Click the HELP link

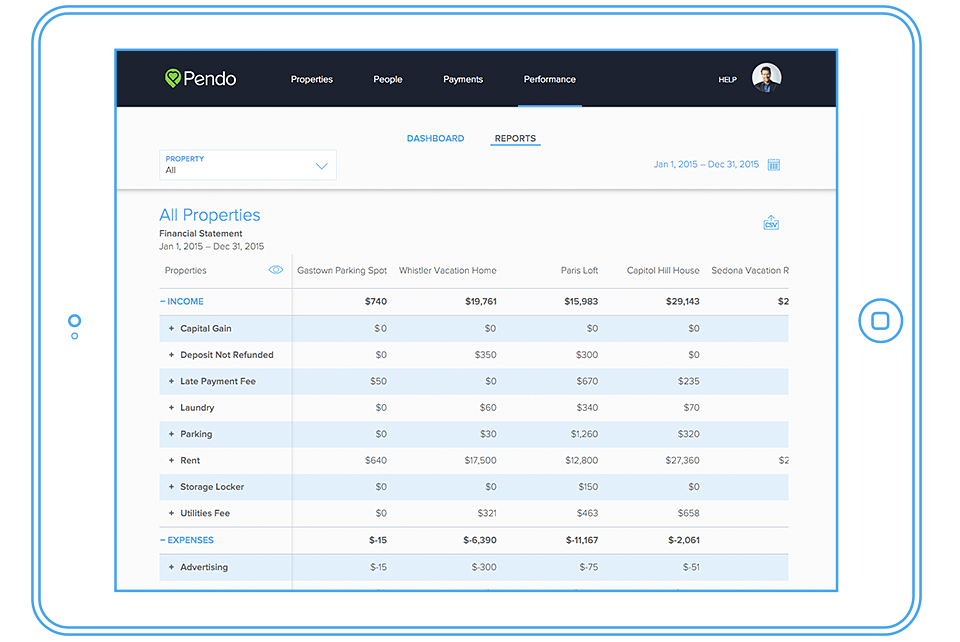(727, 79)
